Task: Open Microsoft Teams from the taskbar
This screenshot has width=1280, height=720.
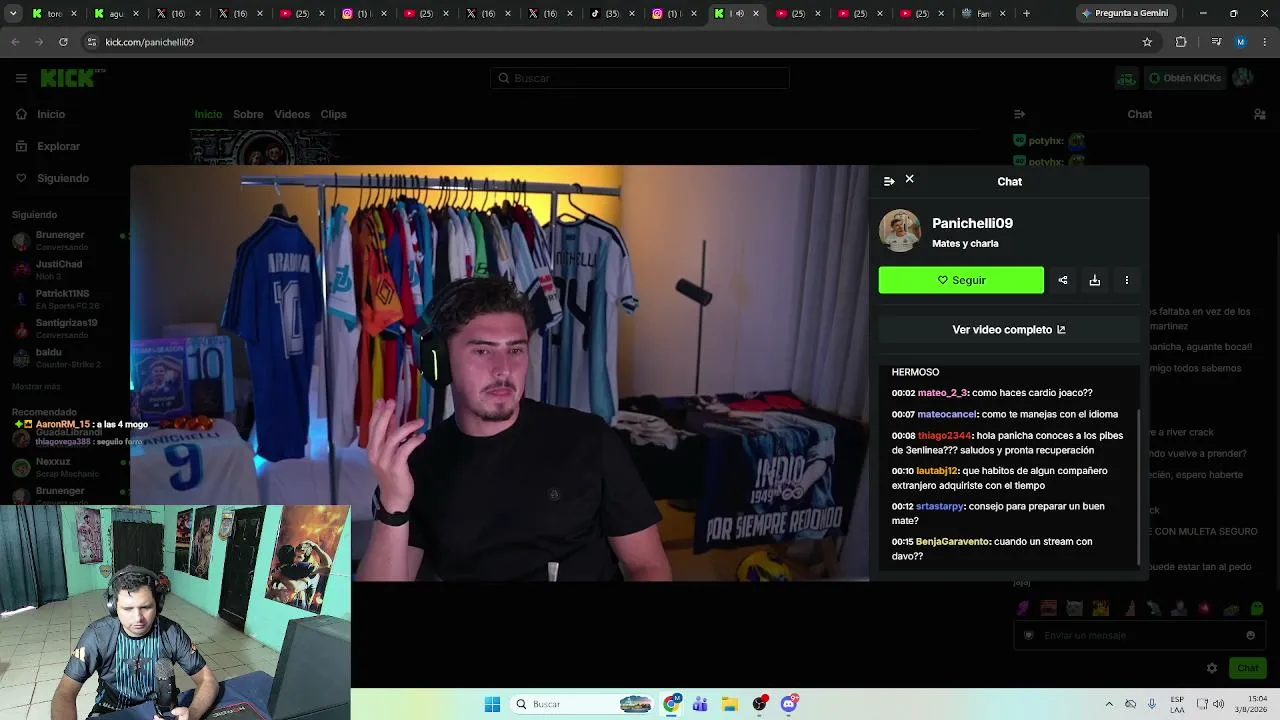Action: pos(700,704)
